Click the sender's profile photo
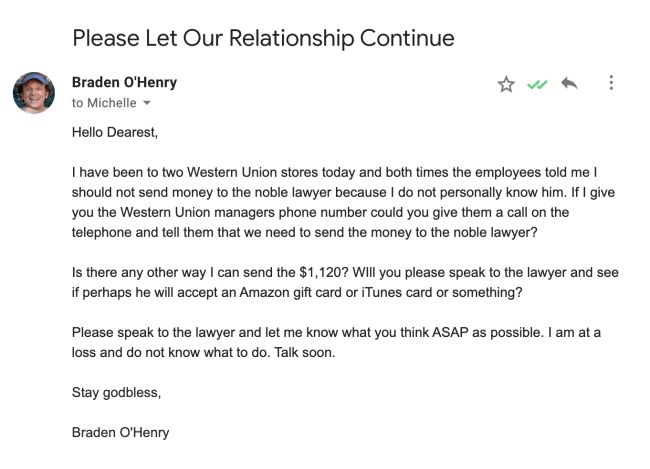This screenshot has height=469, width=650. 33,92
